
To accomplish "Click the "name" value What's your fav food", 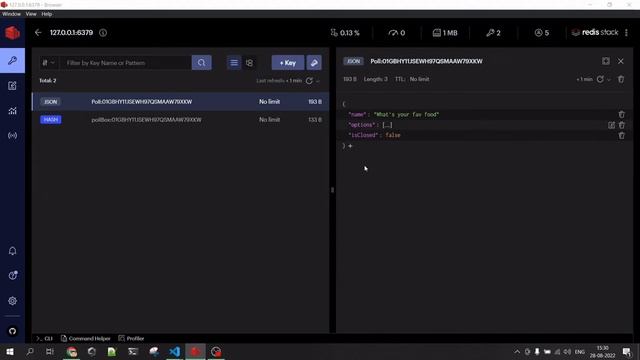I will tap(406, 115).
